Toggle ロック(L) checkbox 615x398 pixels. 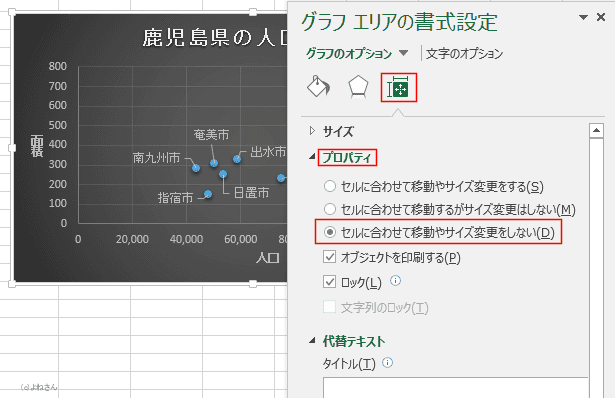tap(329, 282)
